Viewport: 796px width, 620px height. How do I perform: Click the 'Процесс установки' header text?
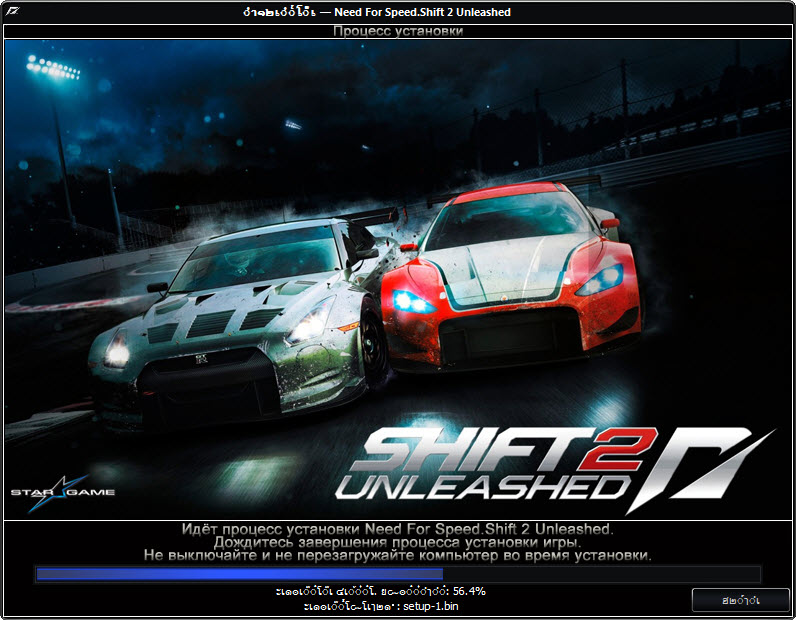click(398, 31)
